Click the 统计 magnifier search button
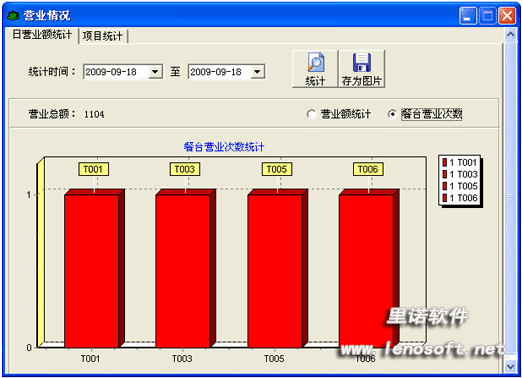Viewport: 522px width, 378px height. point(315,69)
